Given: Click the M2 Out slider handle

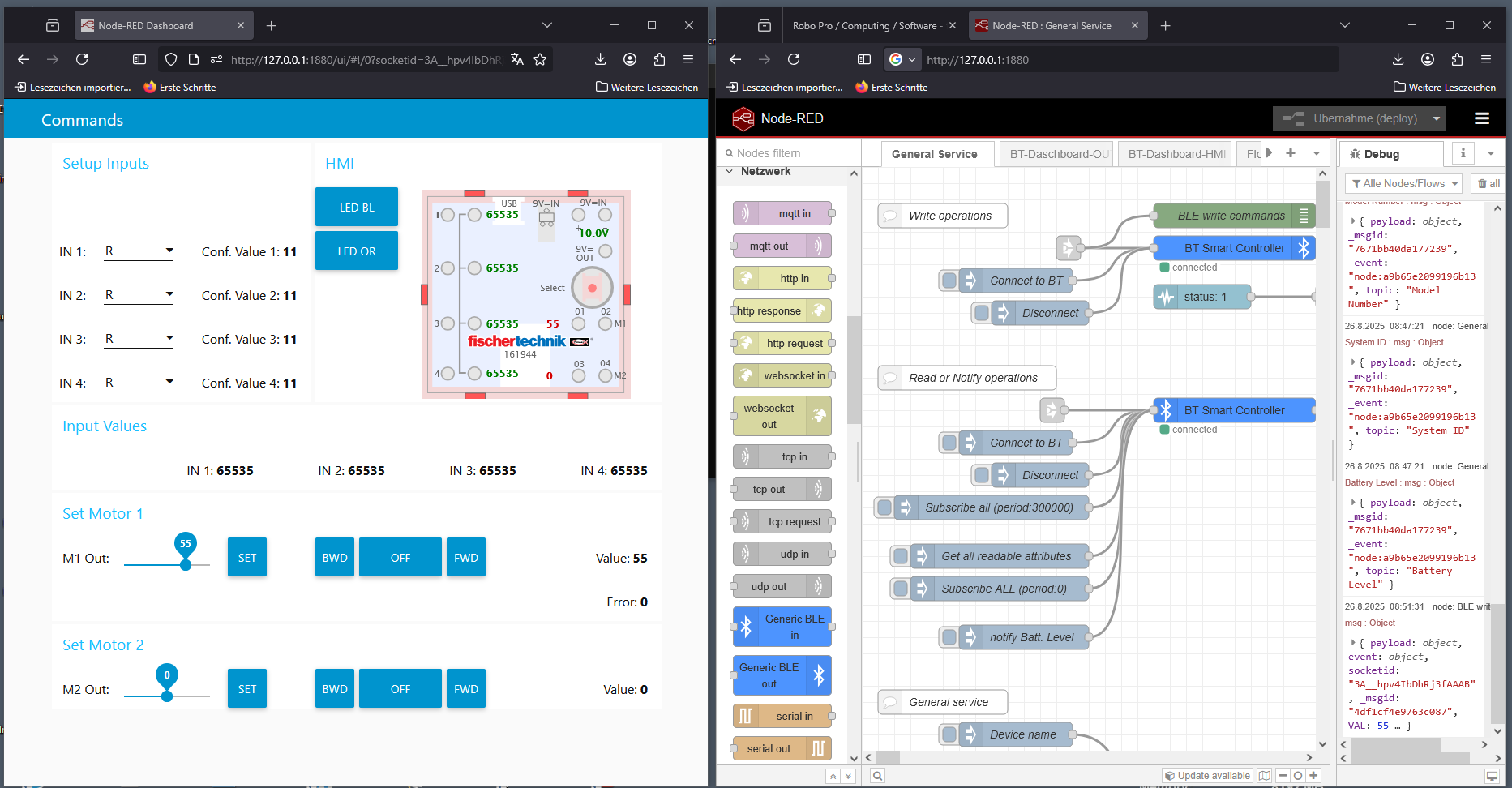Looking at the screenshot, I should tap(167, 696).
